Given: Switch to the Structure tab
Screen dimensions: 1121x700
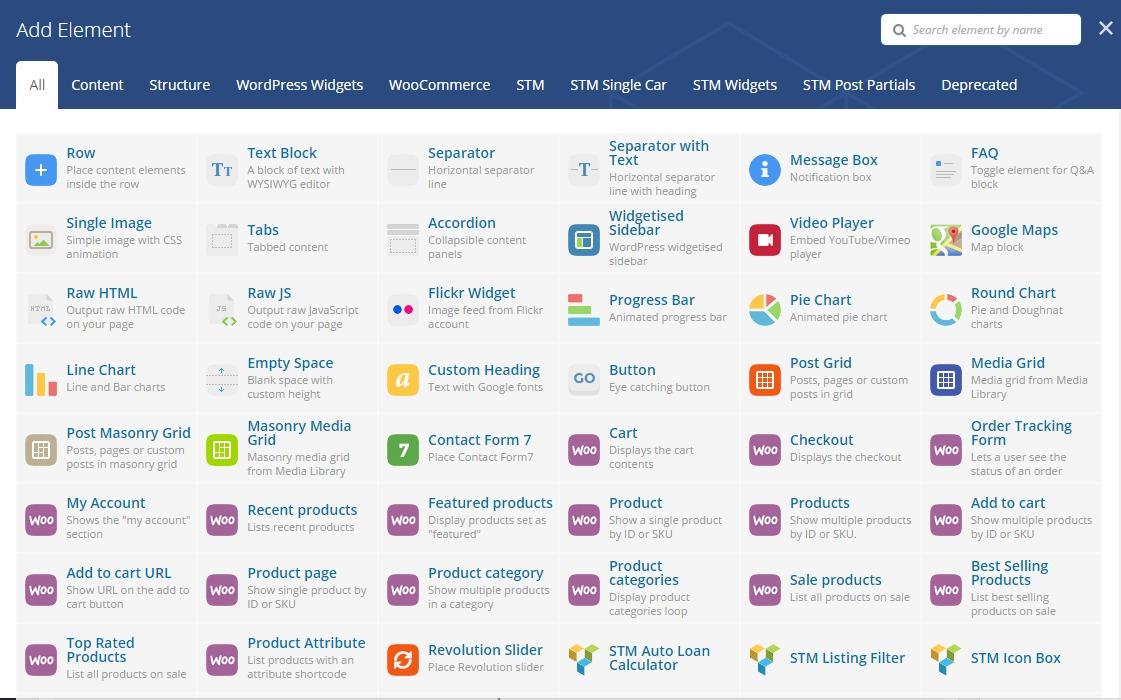Looking at the screenshot, I should (179, 85).
